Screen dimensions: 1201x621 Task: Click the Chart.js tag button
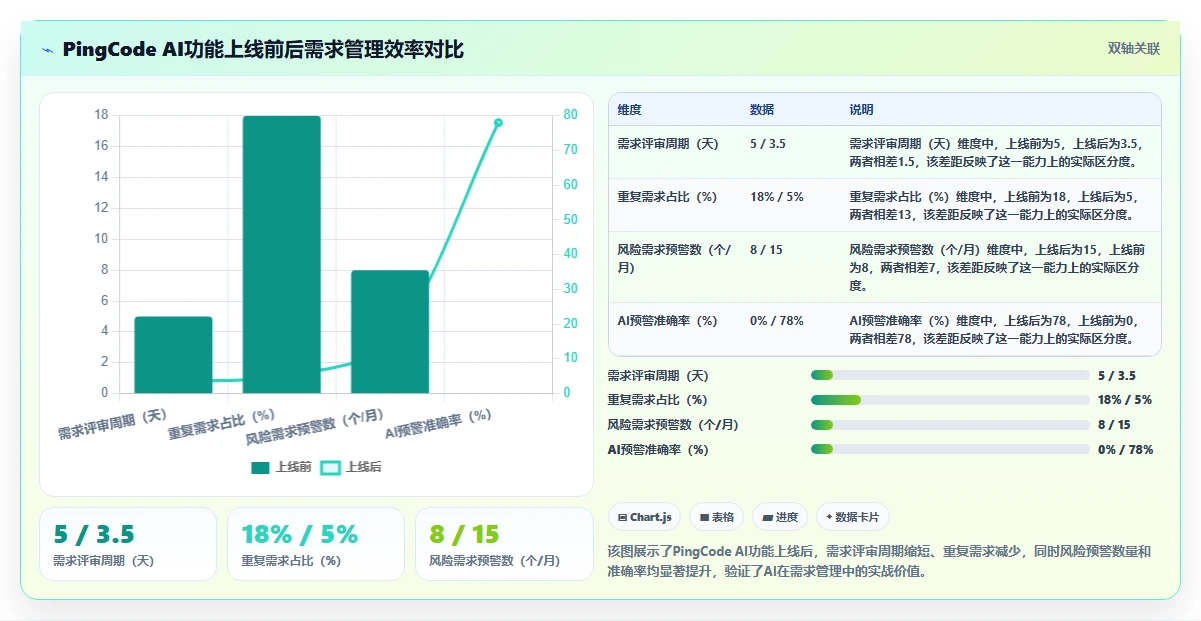(x=644, y=517)
